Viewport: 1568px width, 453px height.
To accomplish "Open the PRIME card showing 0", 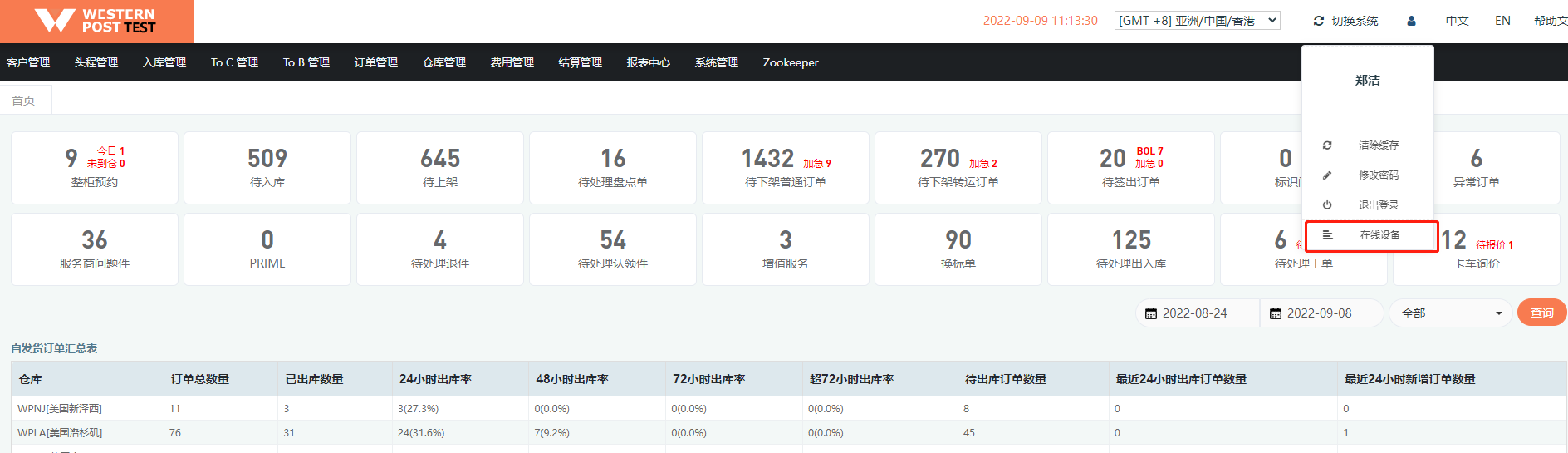I will pos(267,249).
